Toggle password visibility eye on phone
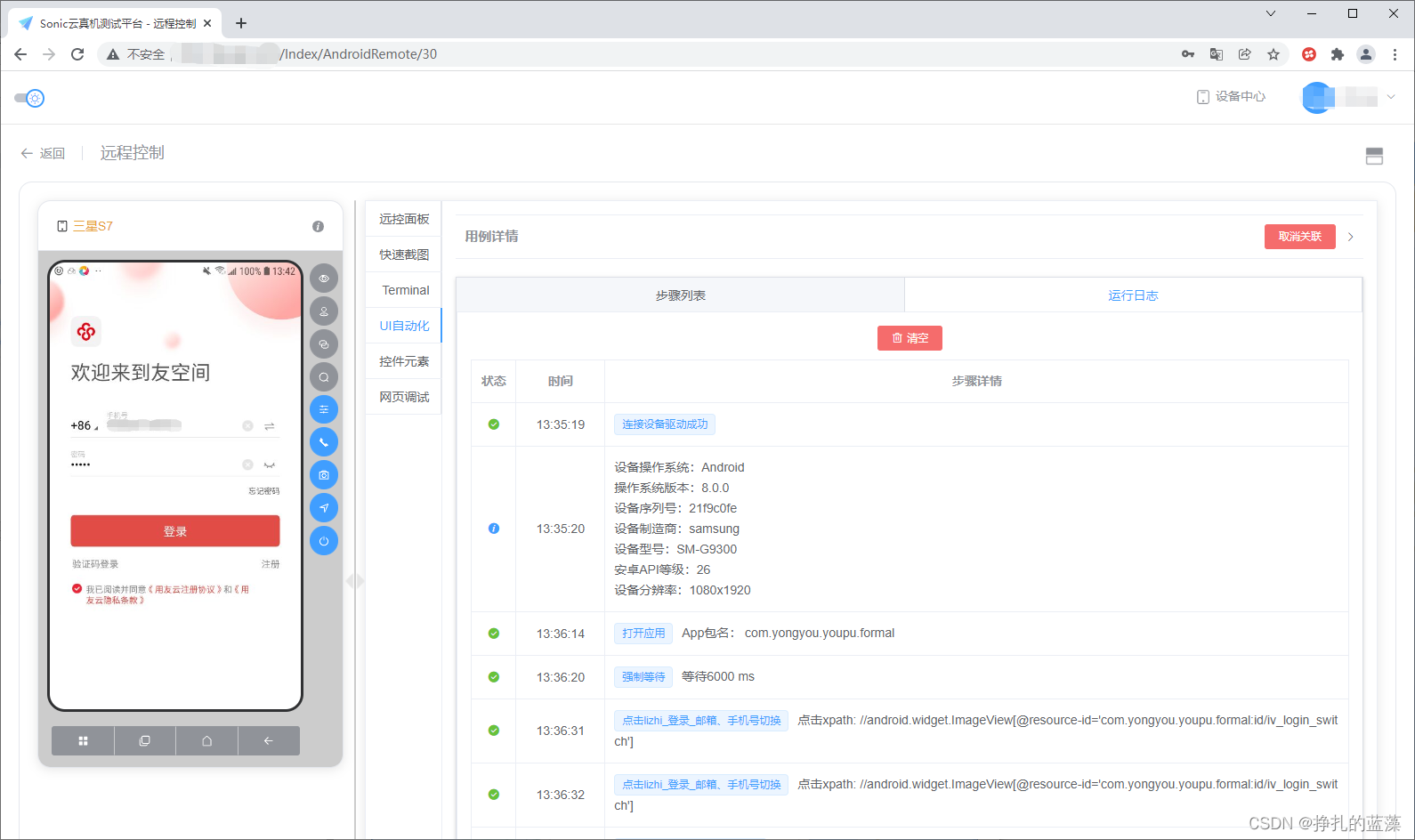The height and width of the screenshot is (840, 1415). click(x=269, y=464)
